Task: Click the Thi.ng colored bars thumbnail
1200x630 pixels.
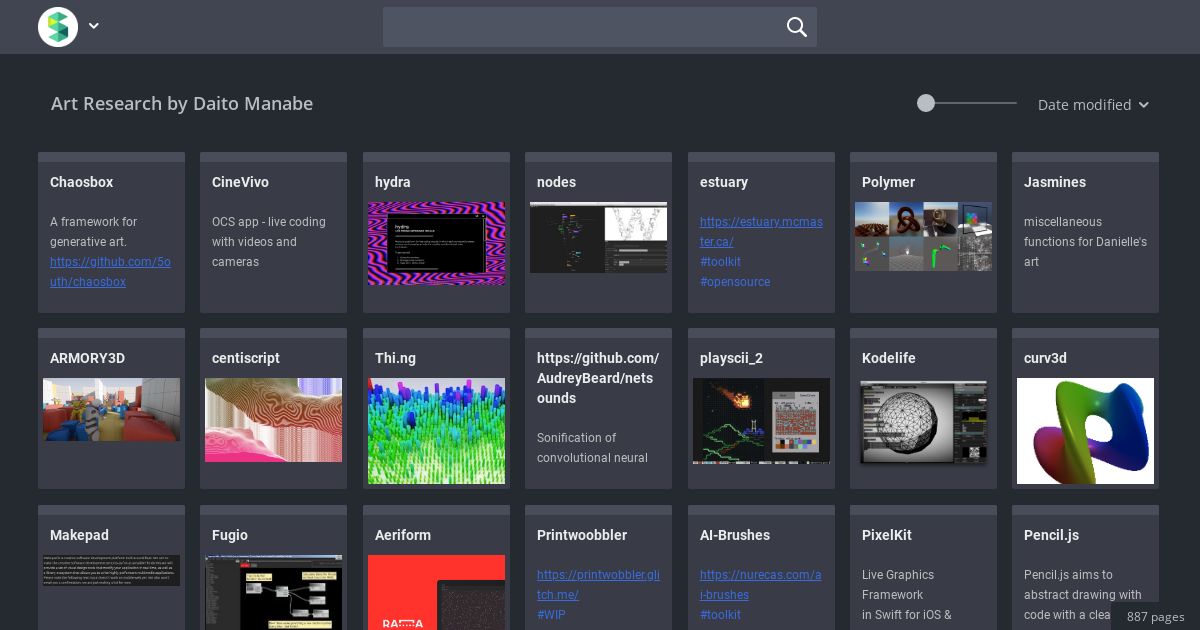Action: click(436, 431)
